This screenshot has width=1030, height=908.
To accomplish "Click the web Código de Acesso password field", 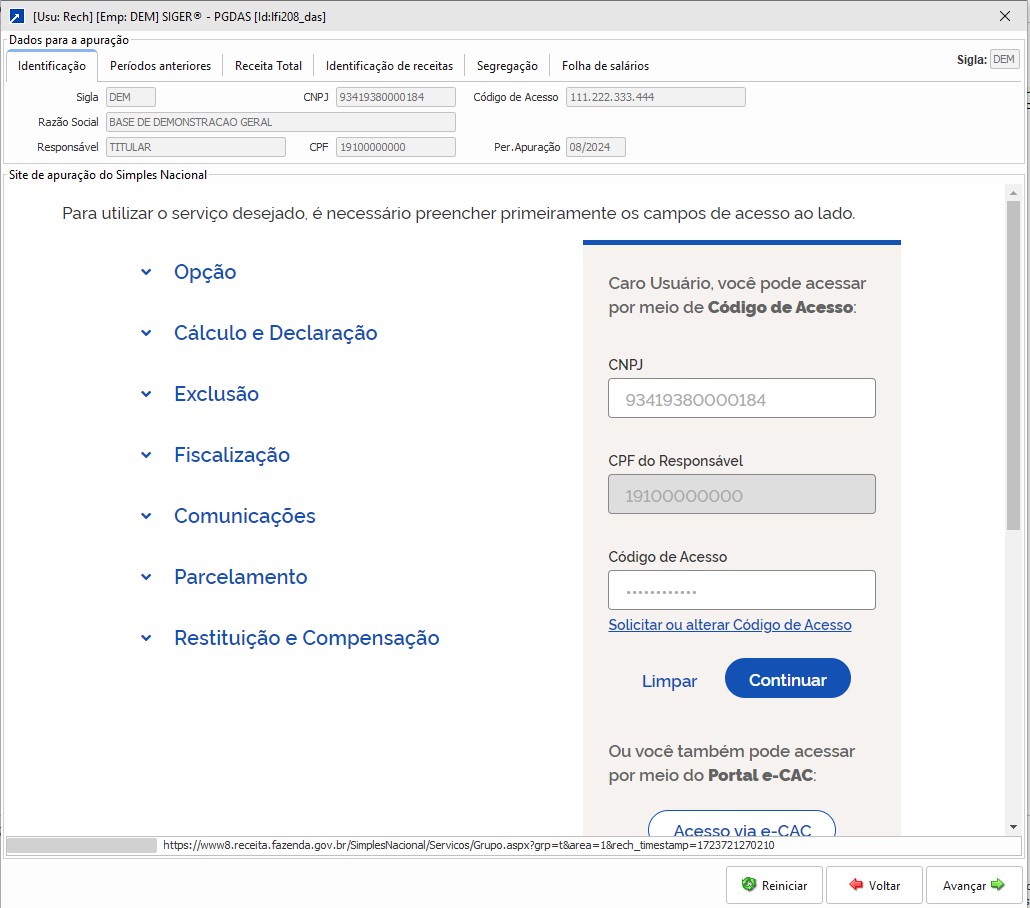I will [742, 590].
